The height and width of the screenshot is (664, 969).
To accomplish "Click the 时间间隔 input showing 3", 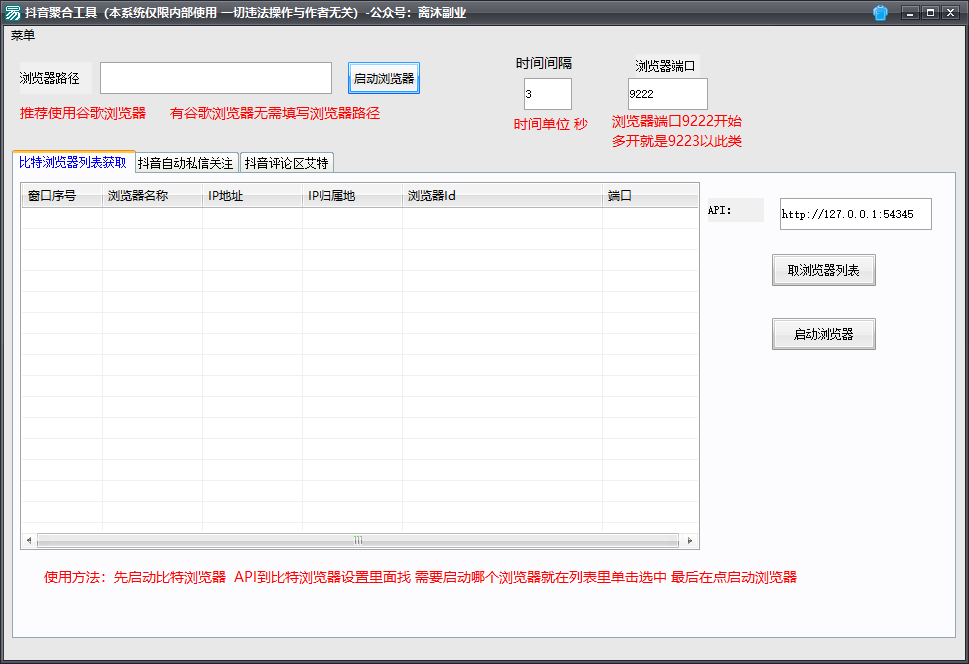I will pos(547,94).
